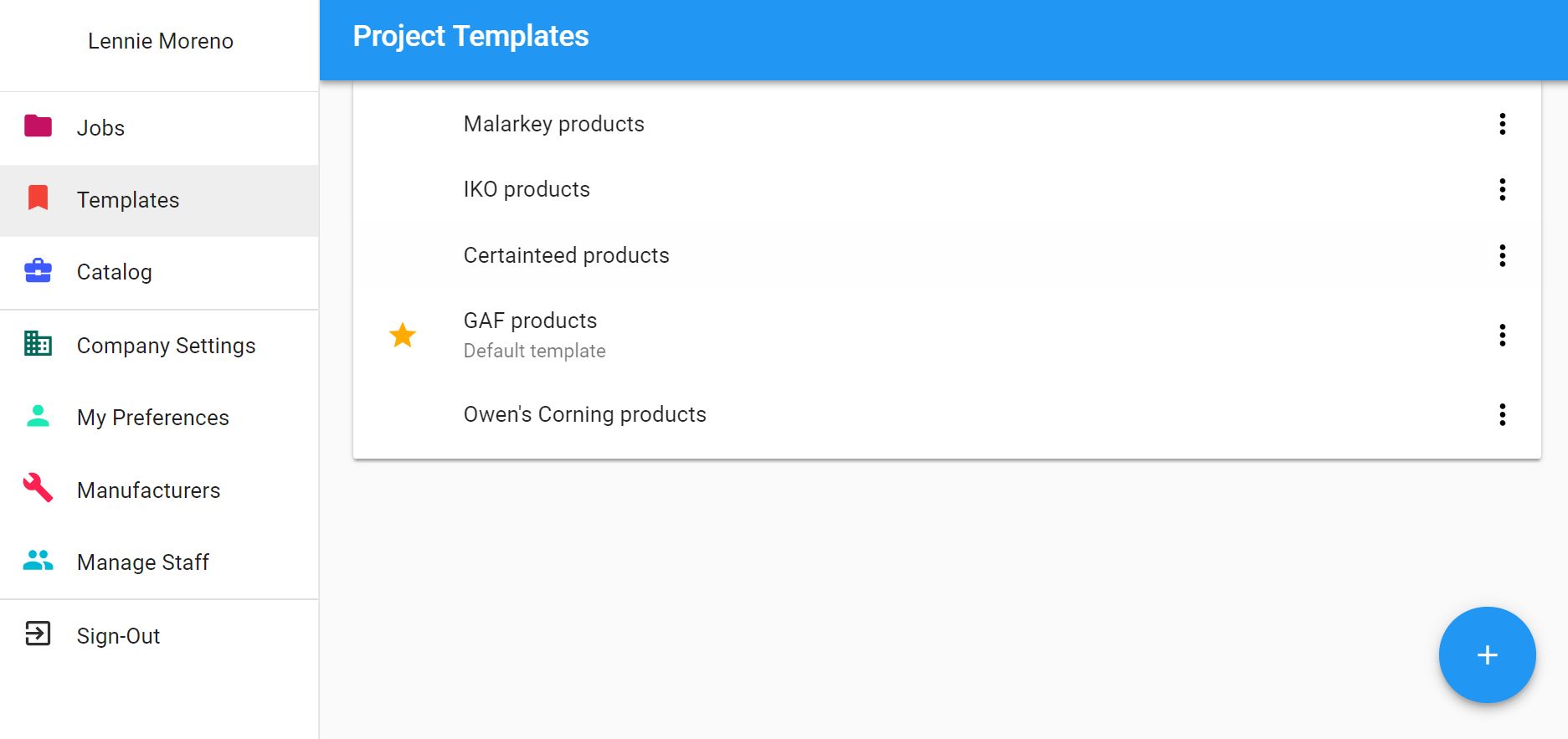Open options menu for Owen's Corning products
Image resolution: width=1568 pixels, height=739 pixels.
tap(1503, 414)
